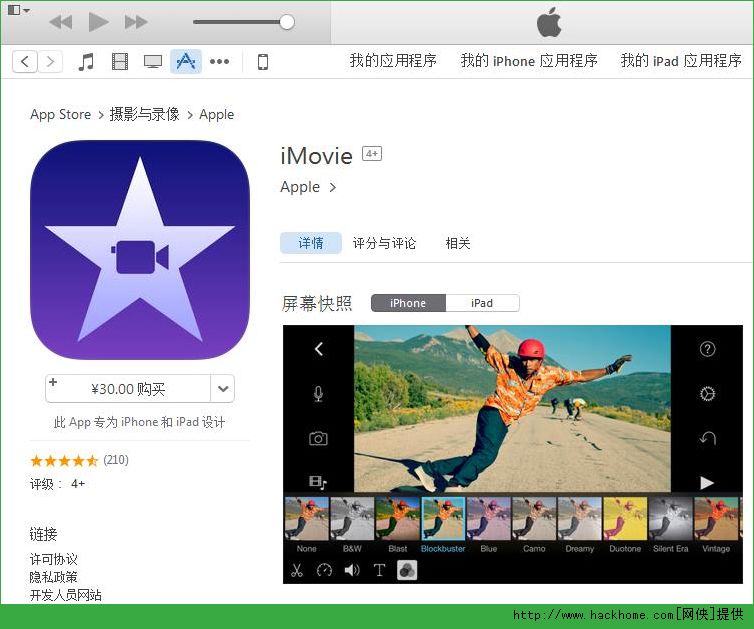Open the iTunes window menu icon
Screen dimensions: 754x629
click(x=19, y=10)
